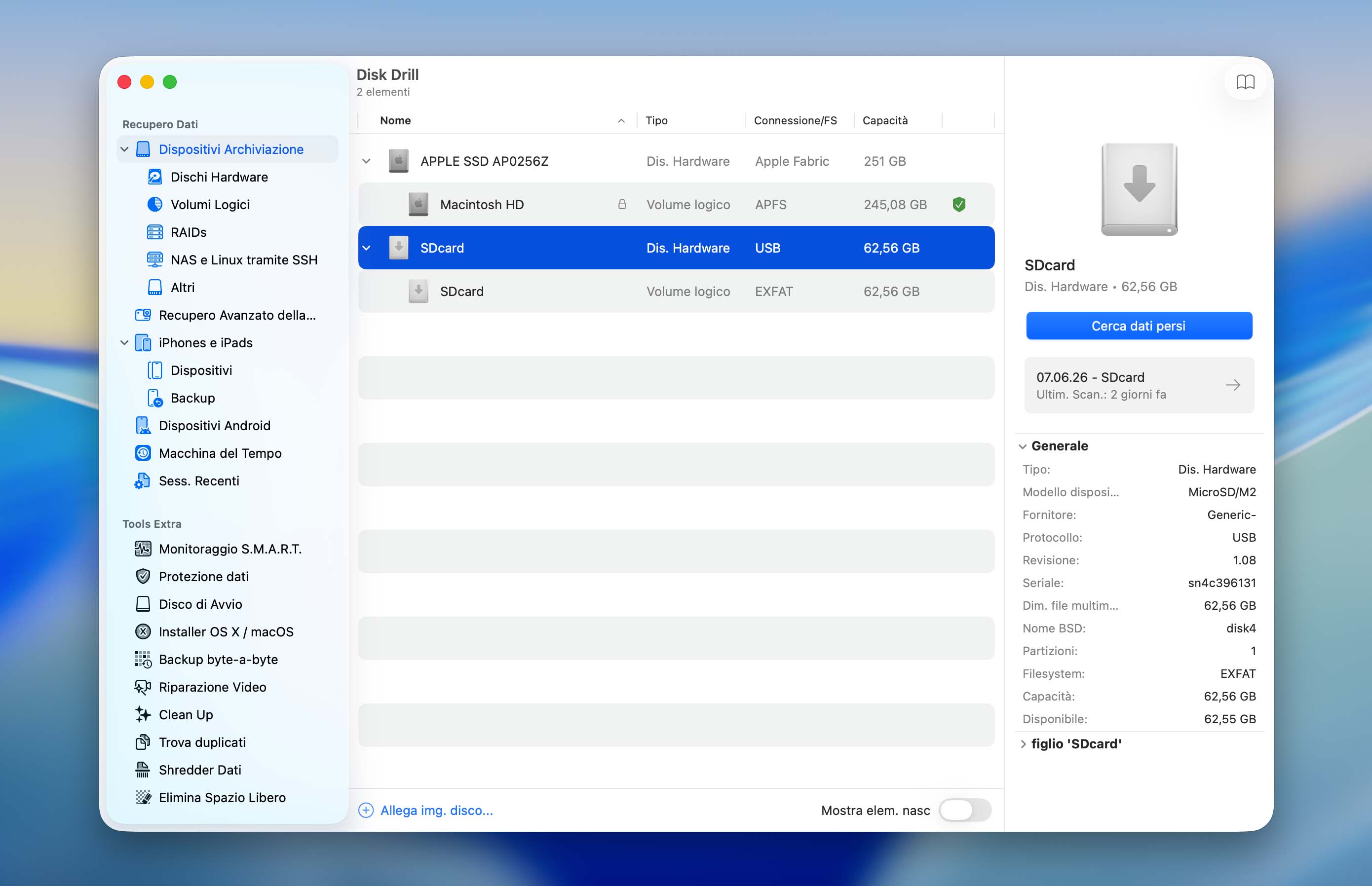
Task: Open Recupero Avanzato della camera icon
Action: click(143, 315)
